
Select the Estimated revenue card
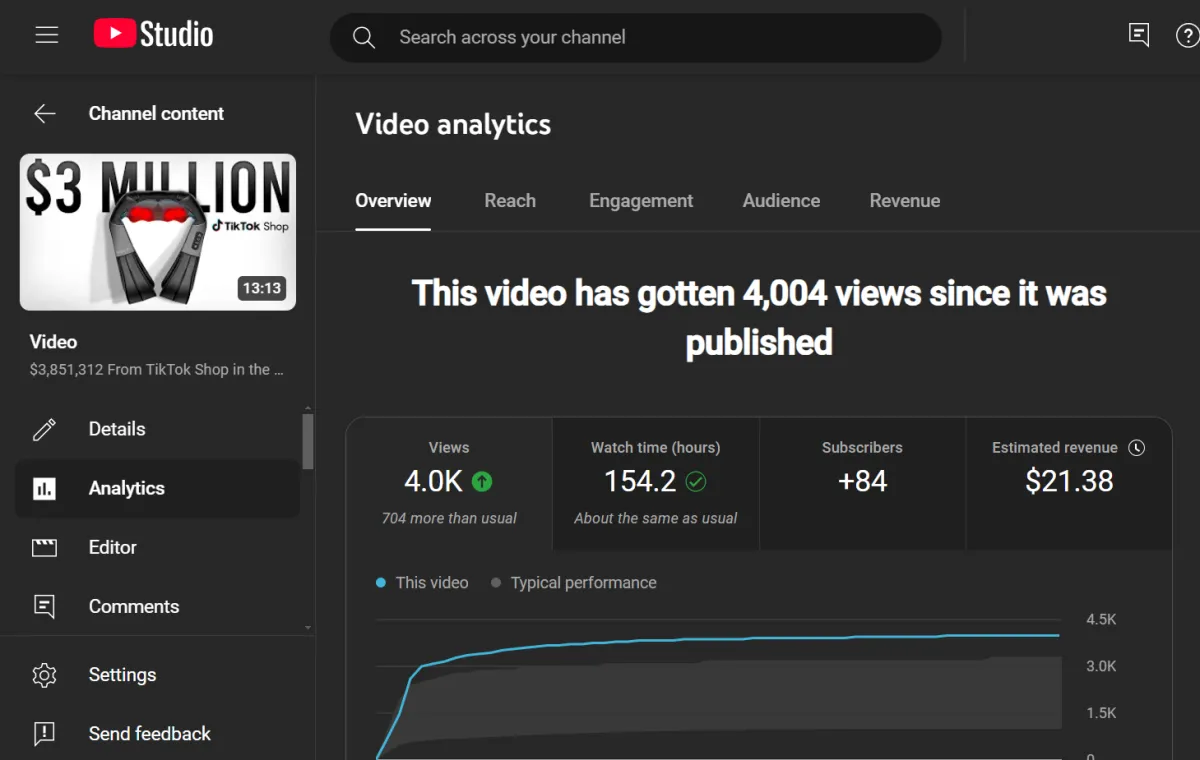click(x=1069, y=484)
